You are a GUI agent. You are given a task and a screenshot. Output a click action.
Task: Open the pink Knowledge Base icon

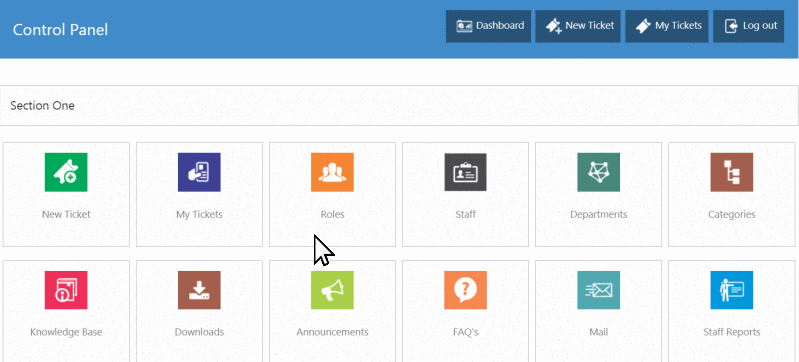click(x=66, y=290)
